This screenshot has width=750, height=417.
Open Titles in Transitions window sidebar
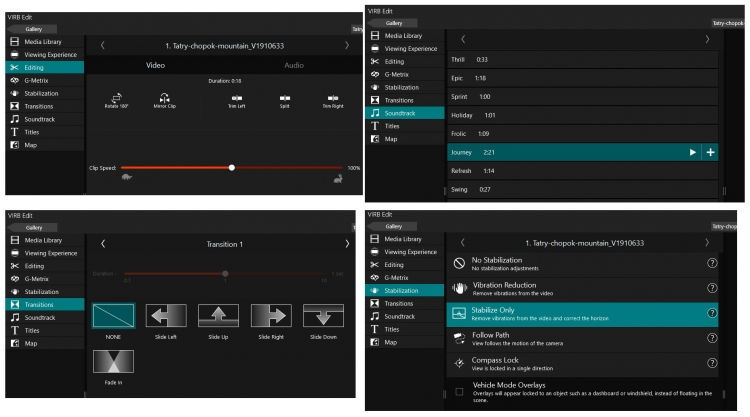[45, 330]
